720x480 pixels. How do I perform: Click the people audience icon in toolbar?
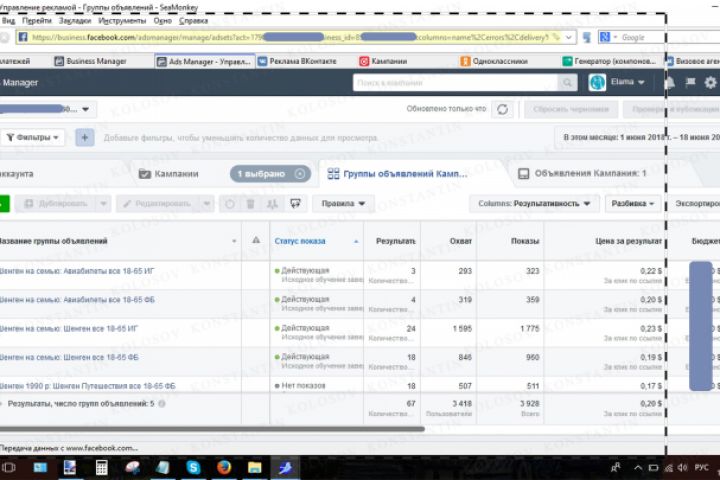[272, 203]
